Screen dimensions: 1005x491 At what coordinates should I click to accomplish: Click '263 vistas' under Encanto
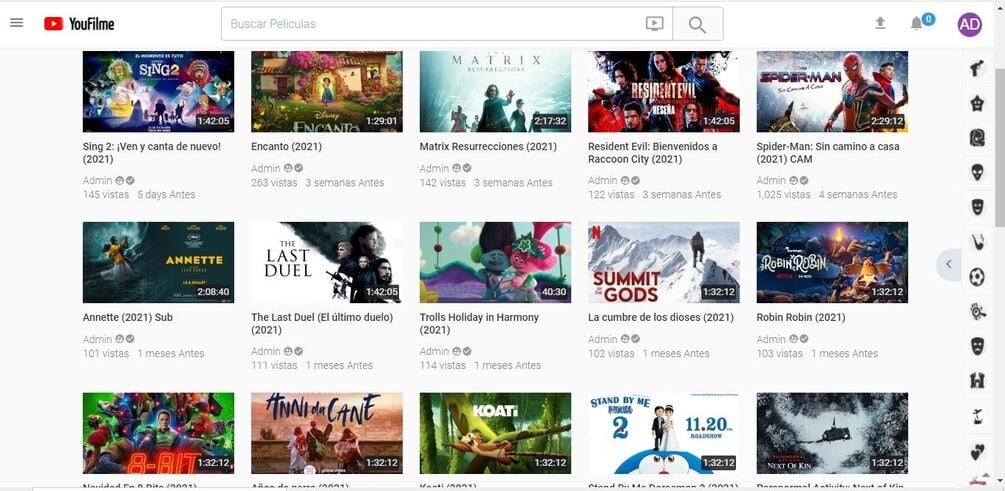pos(274,183)
